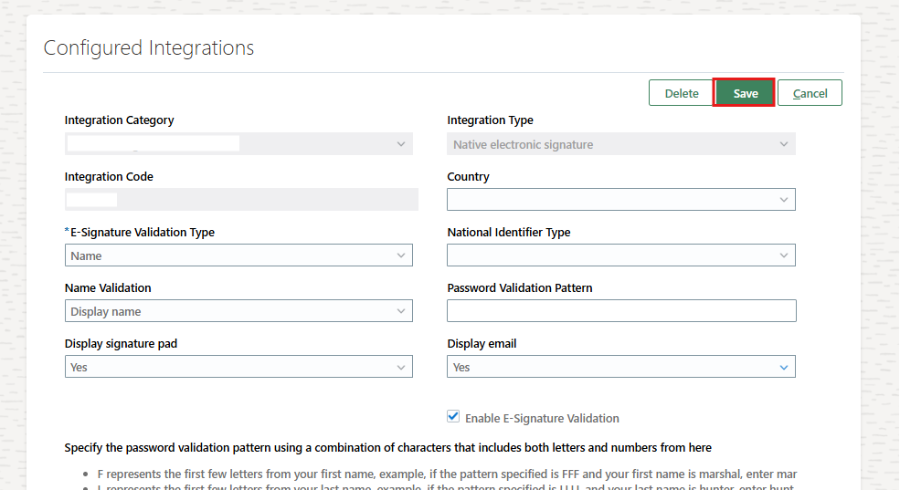Open E-Signature Validation Type dropdown

pyautogui.click(x=239, y=255)
